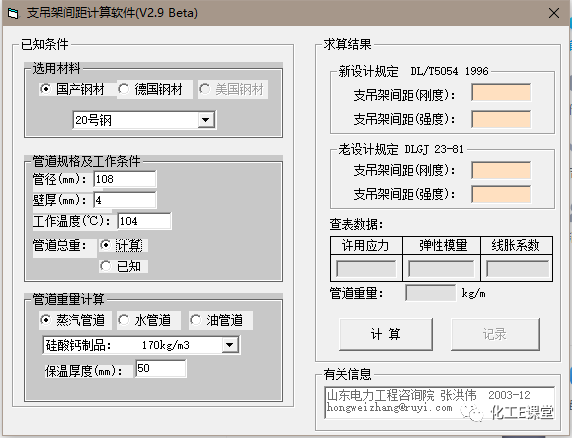Click the 记录 button
Viewport: 572px width, 438px height.
(495, 334)
